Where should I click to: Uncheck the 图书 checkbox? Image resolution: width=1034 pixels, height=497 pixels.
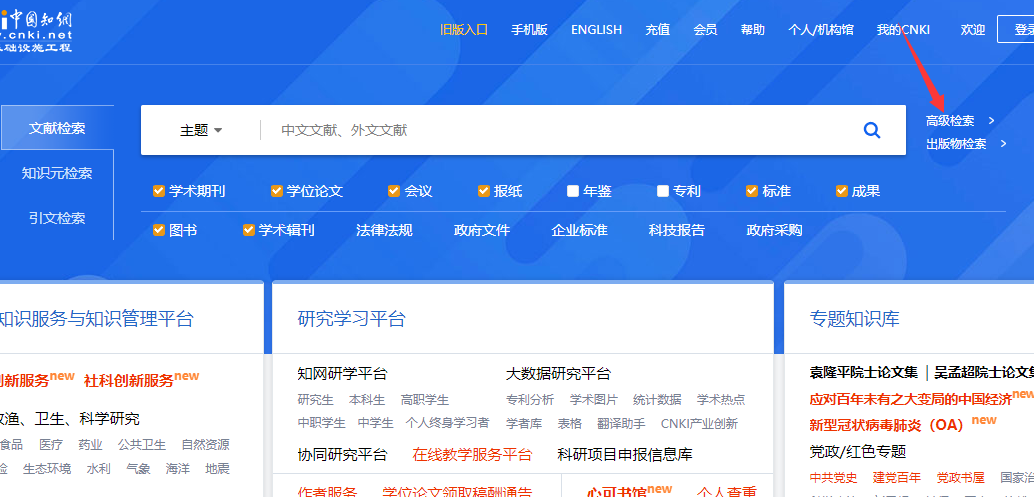[x=159, y=230]
